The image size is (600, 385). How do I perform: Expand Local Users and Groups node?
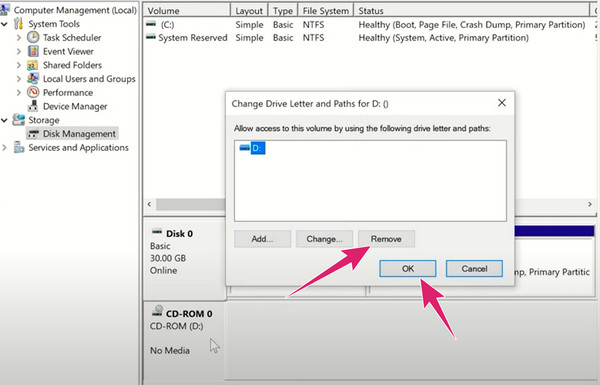(x=19, y=79)
